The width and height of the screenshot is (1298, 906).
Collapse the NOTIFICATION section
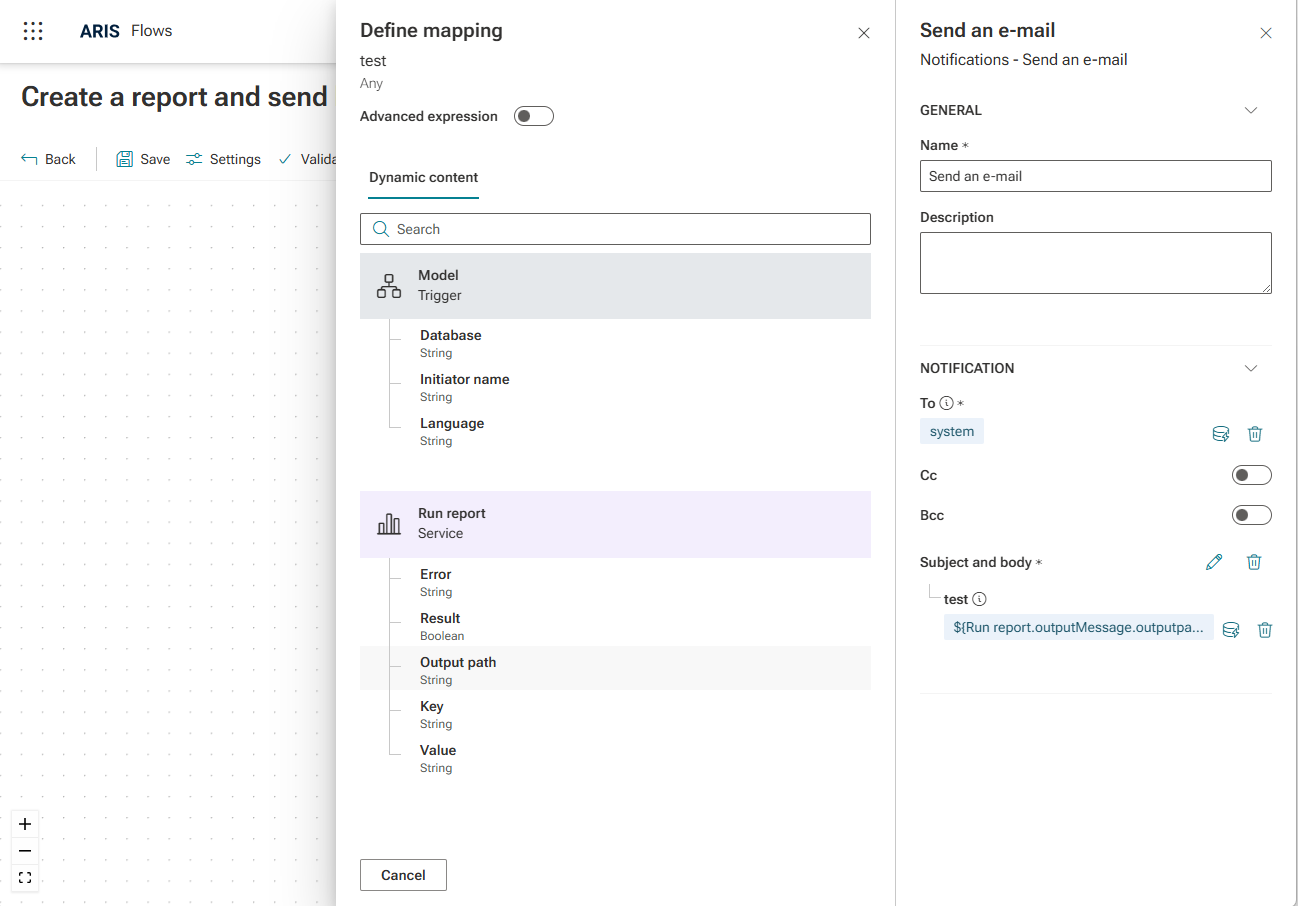1250,368
